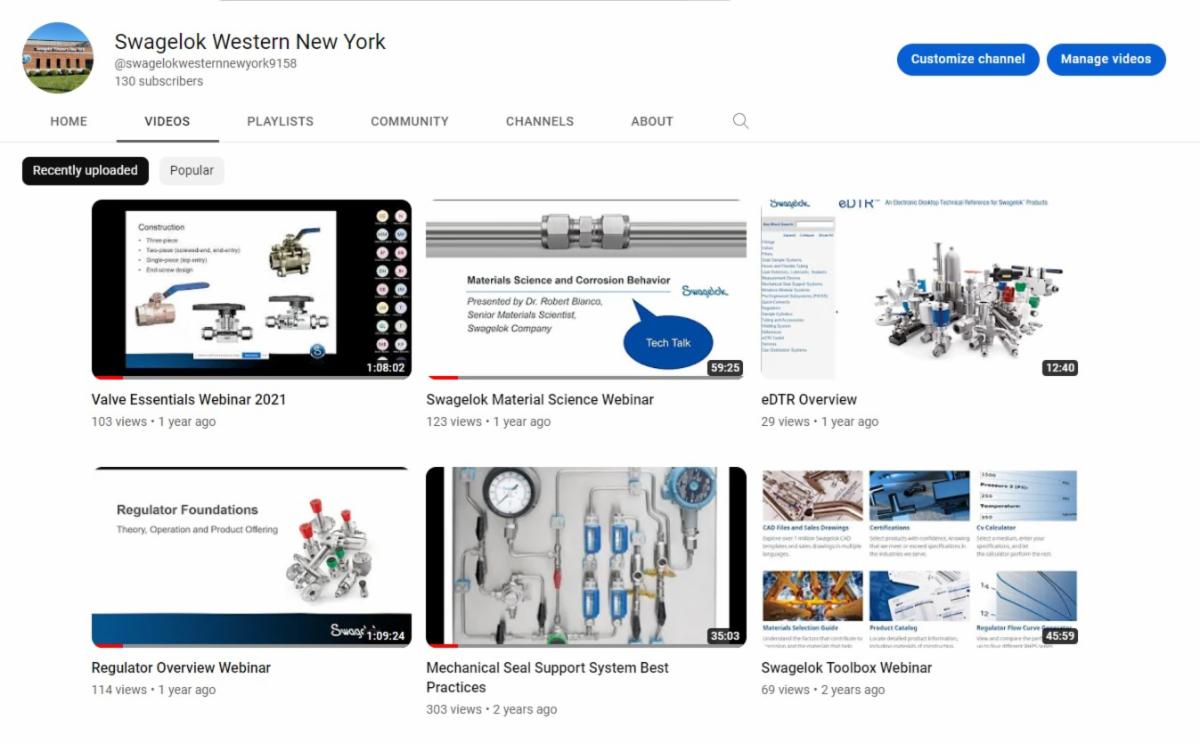Viewport: 1200px width, 744px height.
Task: Click the 103 views • 1 year ago text
Action: pos(154,422)
